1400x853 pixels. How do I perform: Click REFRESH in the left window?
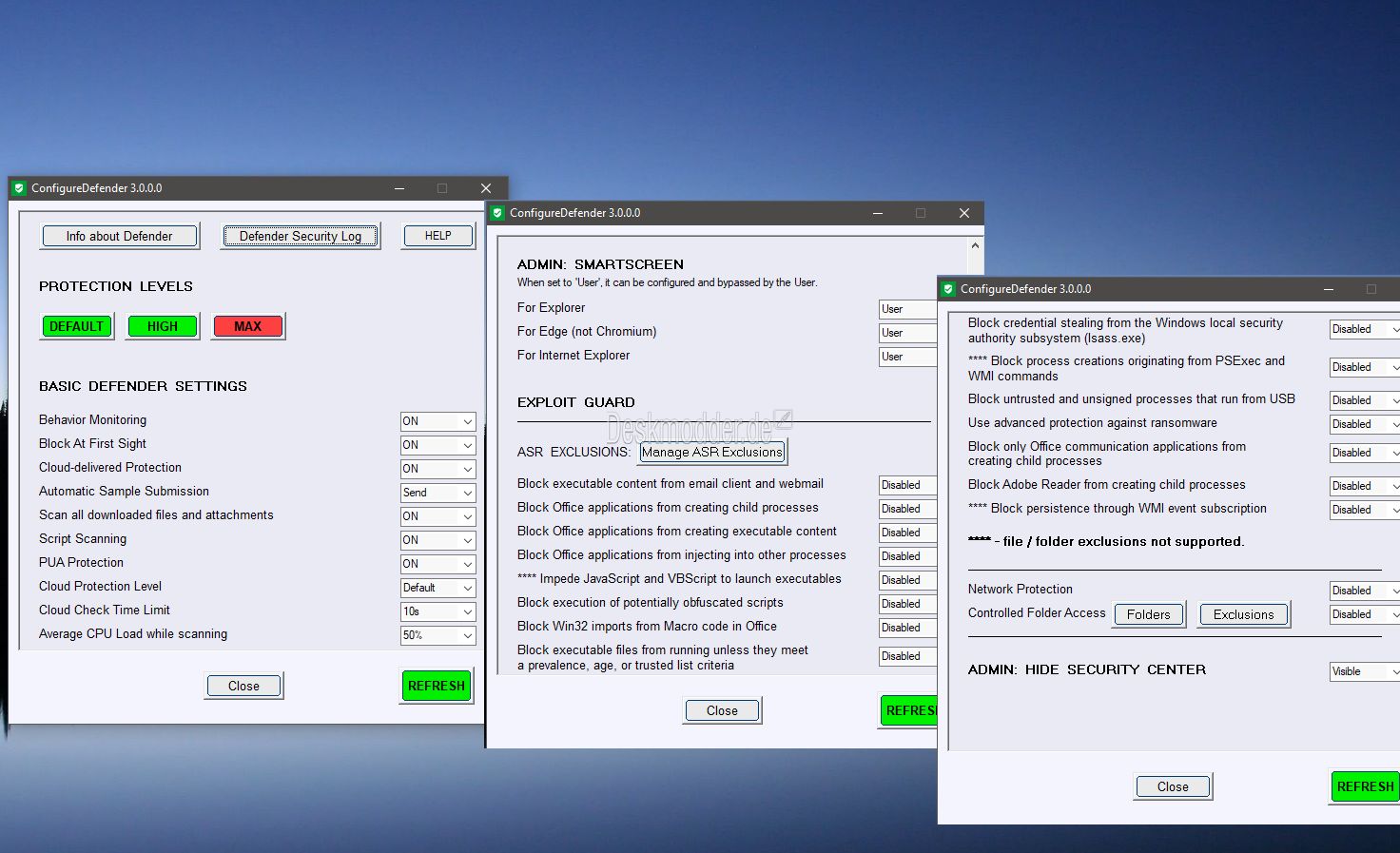(x=437, y=686)
